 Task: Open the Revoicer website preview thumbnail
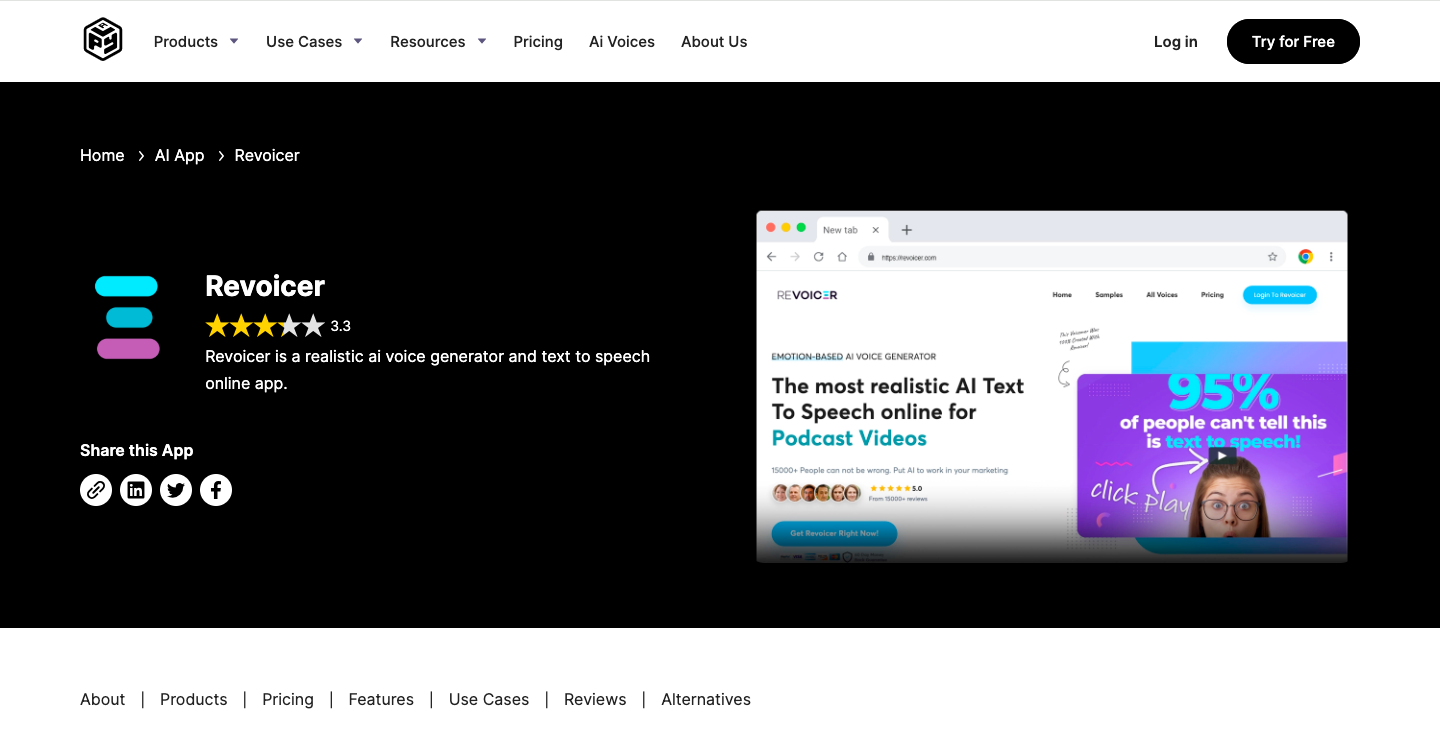1051,387
